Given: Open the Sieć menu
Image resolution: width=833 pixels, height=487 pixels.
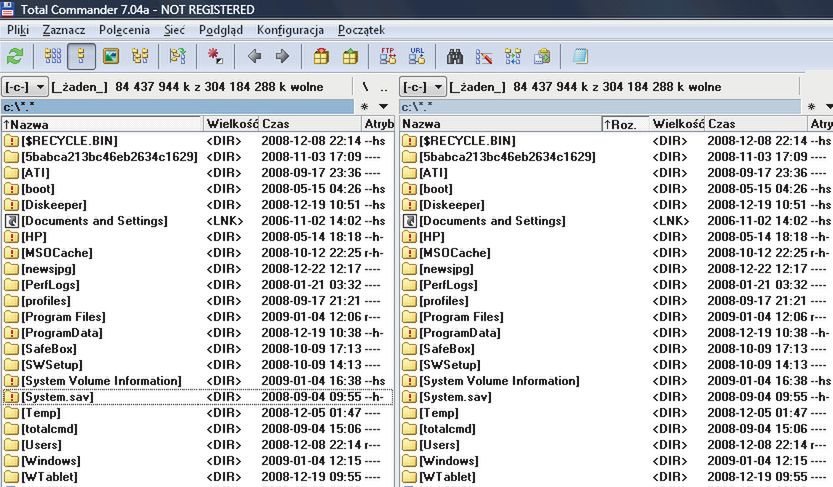Looking at the screenshot, I should click(x=174, y=30).
